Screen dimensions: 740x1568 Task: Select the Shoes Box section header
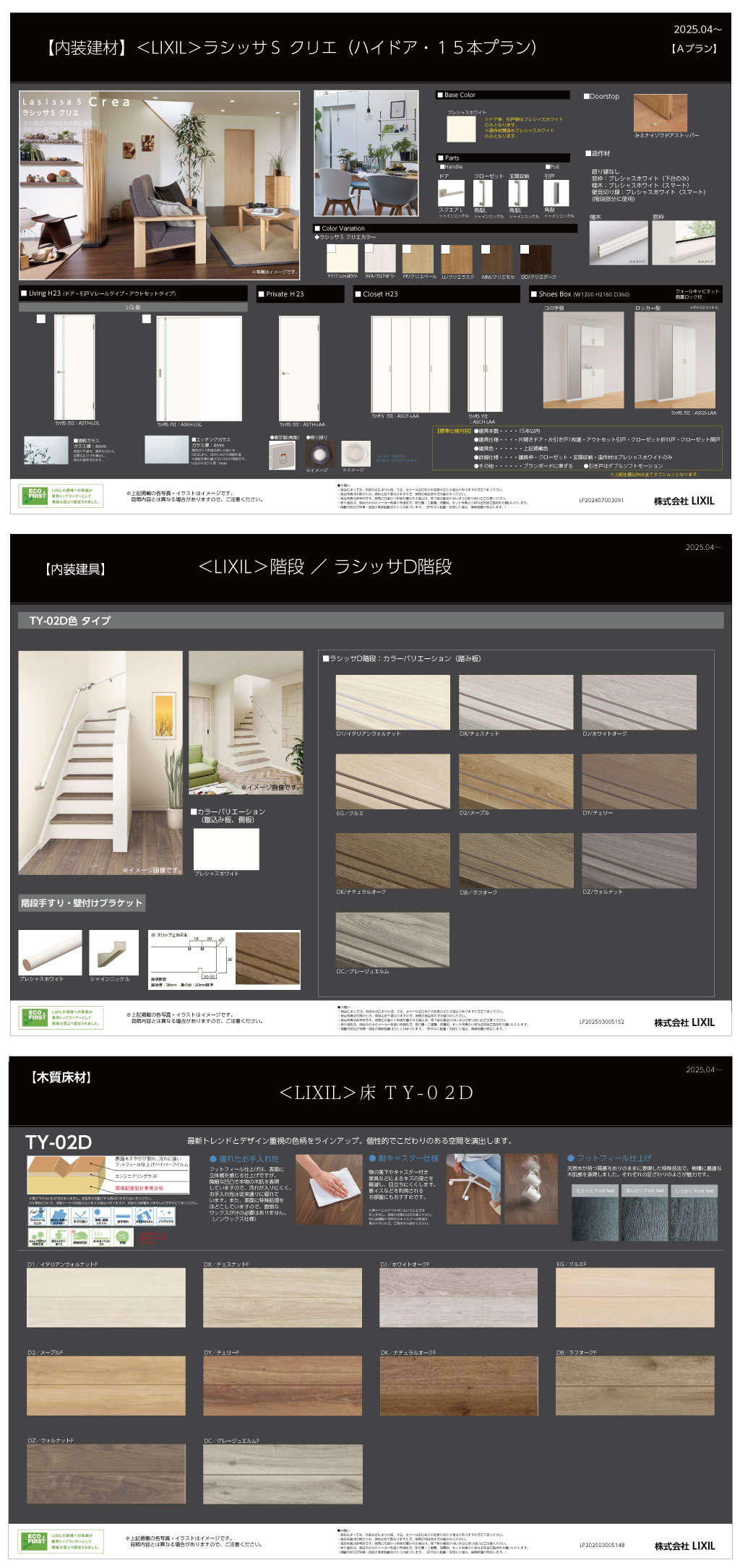pyautogui.click(x=625, y=294)
